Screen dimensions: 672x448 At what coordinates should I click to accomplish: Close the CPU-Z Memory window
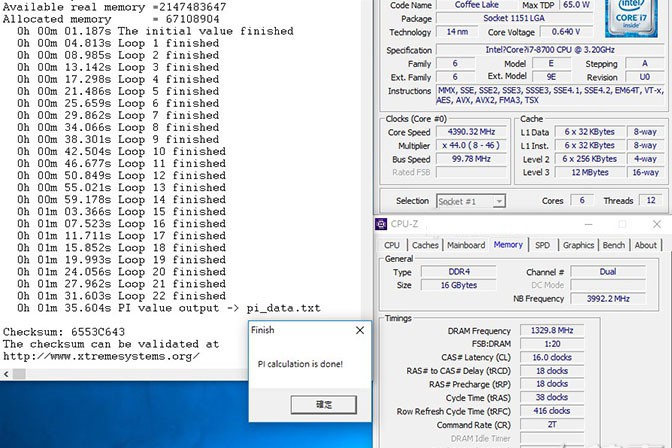[657, 224]
